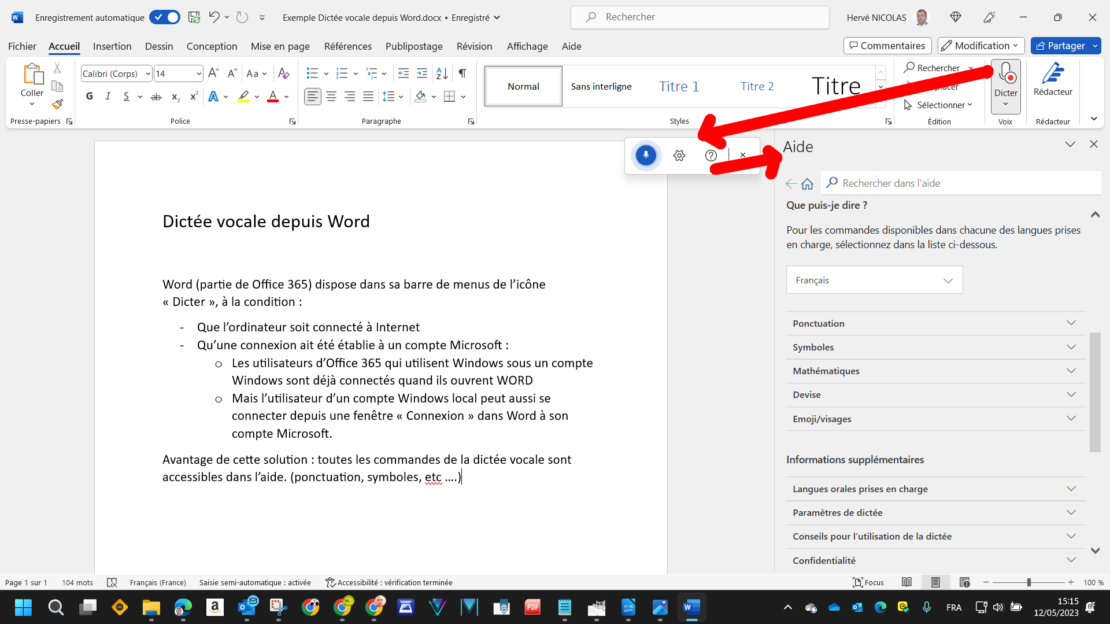Click the help pane vertical scrollbar
The height and width of the screenshot is (624, 1110).
tap(1094, 392)
